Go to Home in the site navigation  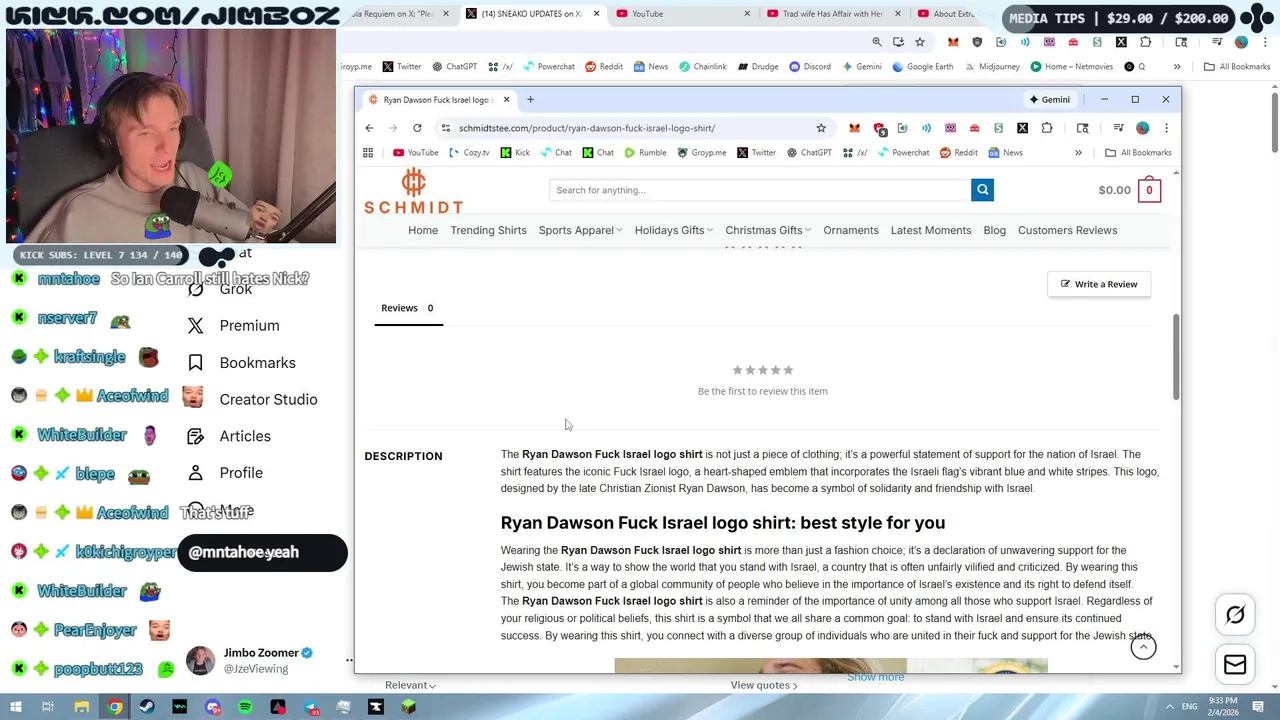coord(423,230)
